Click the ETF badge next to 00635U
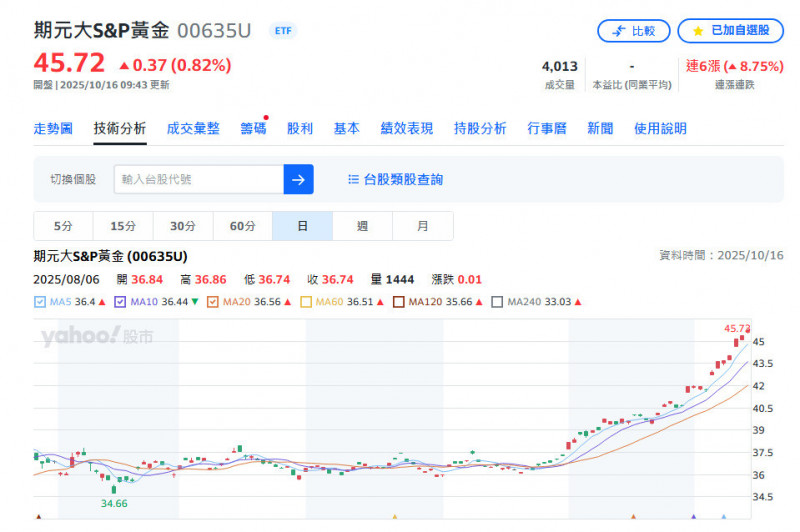The width and height of the screenshot is (800, 532). [283, 31]
